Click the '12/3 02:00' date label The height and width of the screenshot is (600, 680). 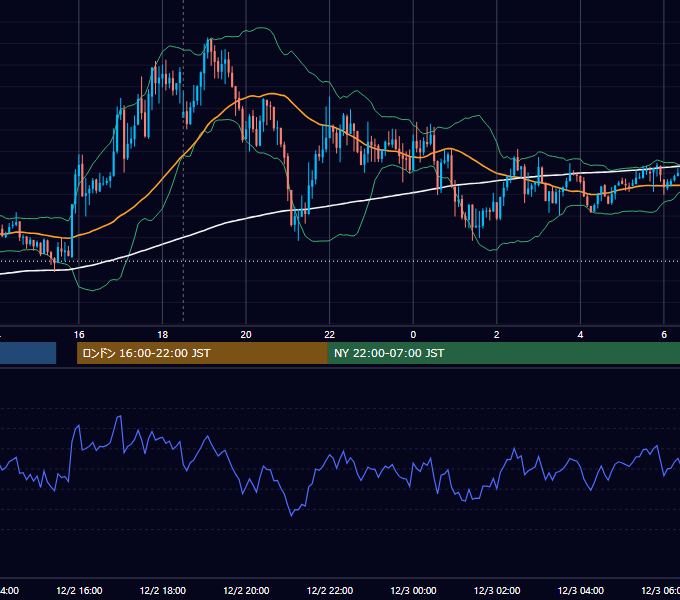click(x=497, y=590)
